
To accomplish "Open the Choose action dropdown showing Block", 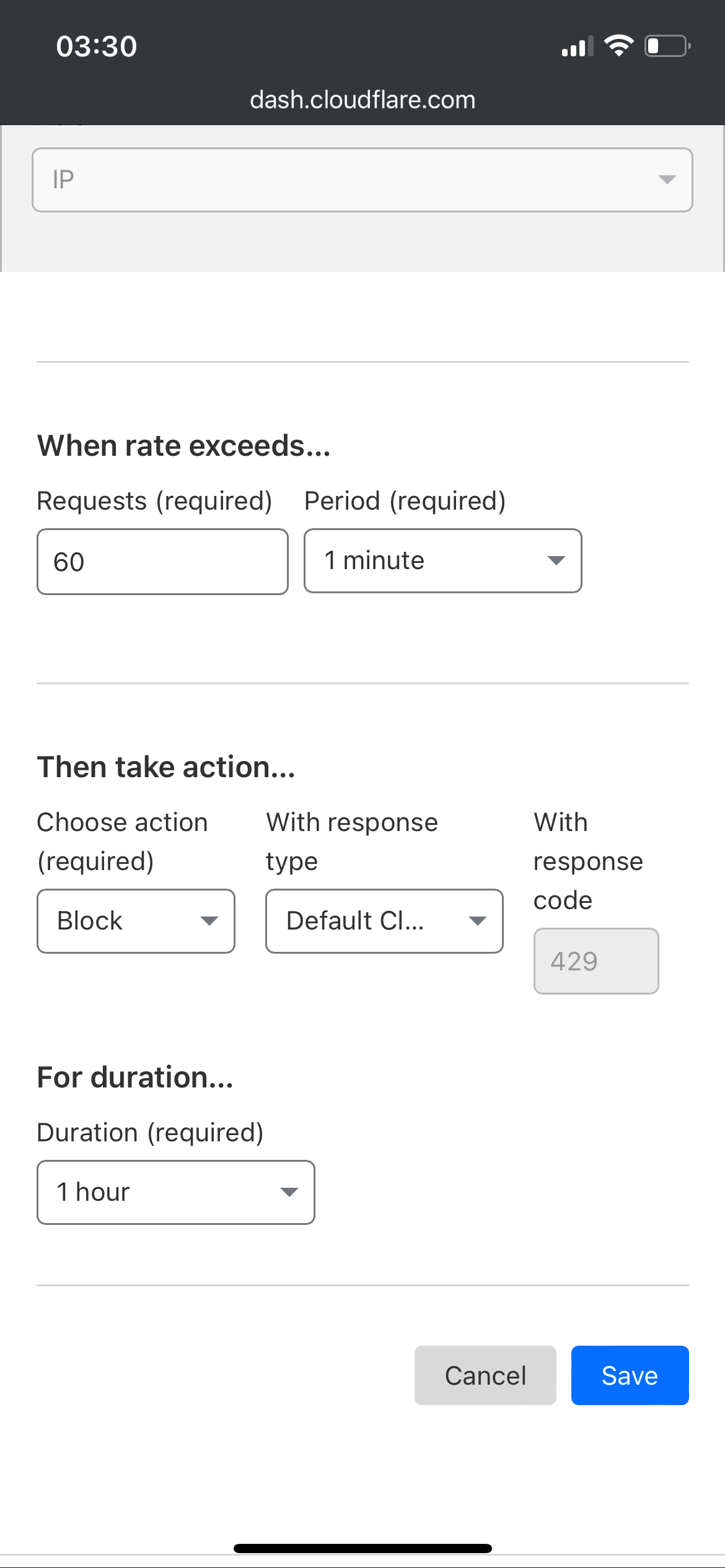I will coord(136,921).
